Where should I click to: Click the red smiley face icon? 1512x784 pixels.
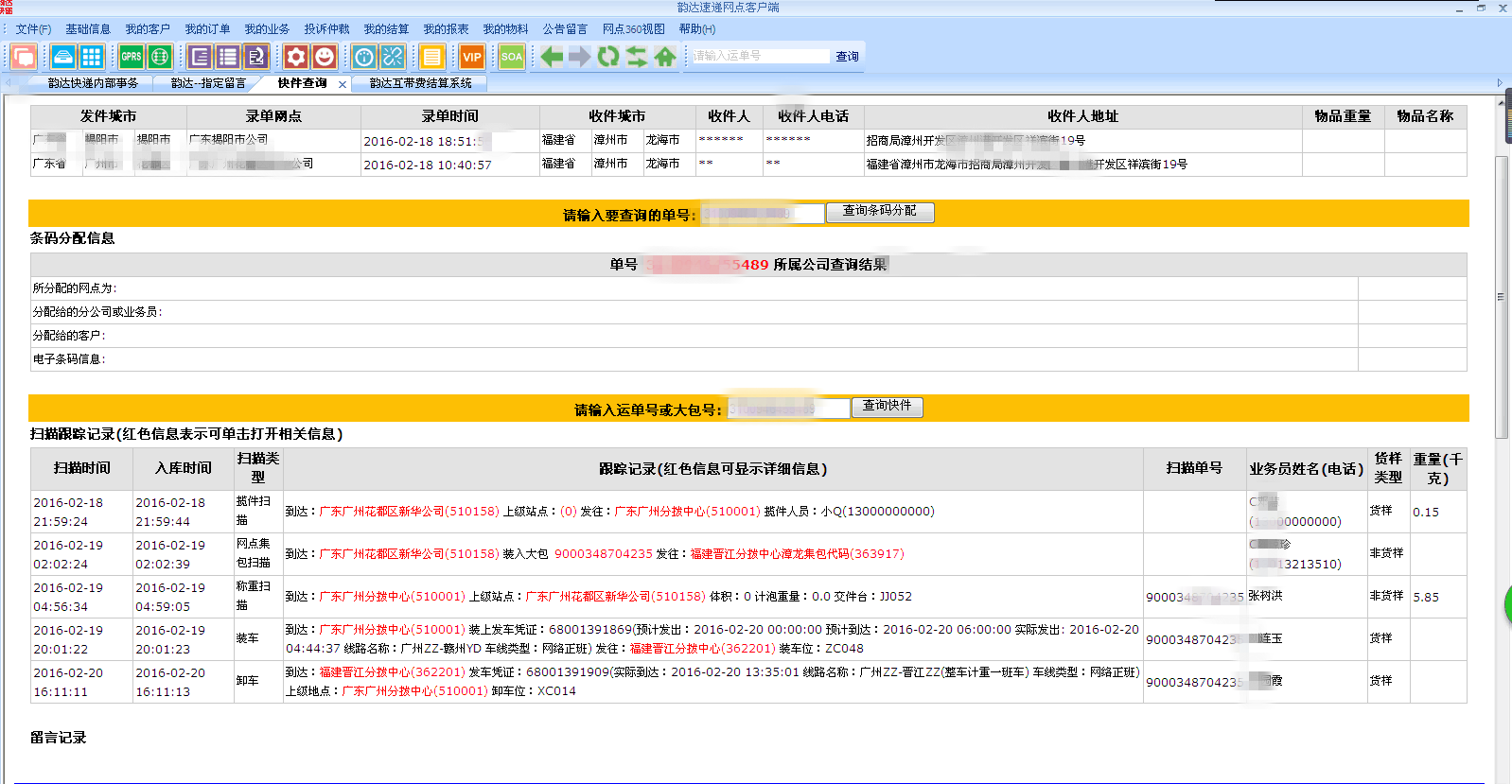pyautogui.click(x=325, y=57)
